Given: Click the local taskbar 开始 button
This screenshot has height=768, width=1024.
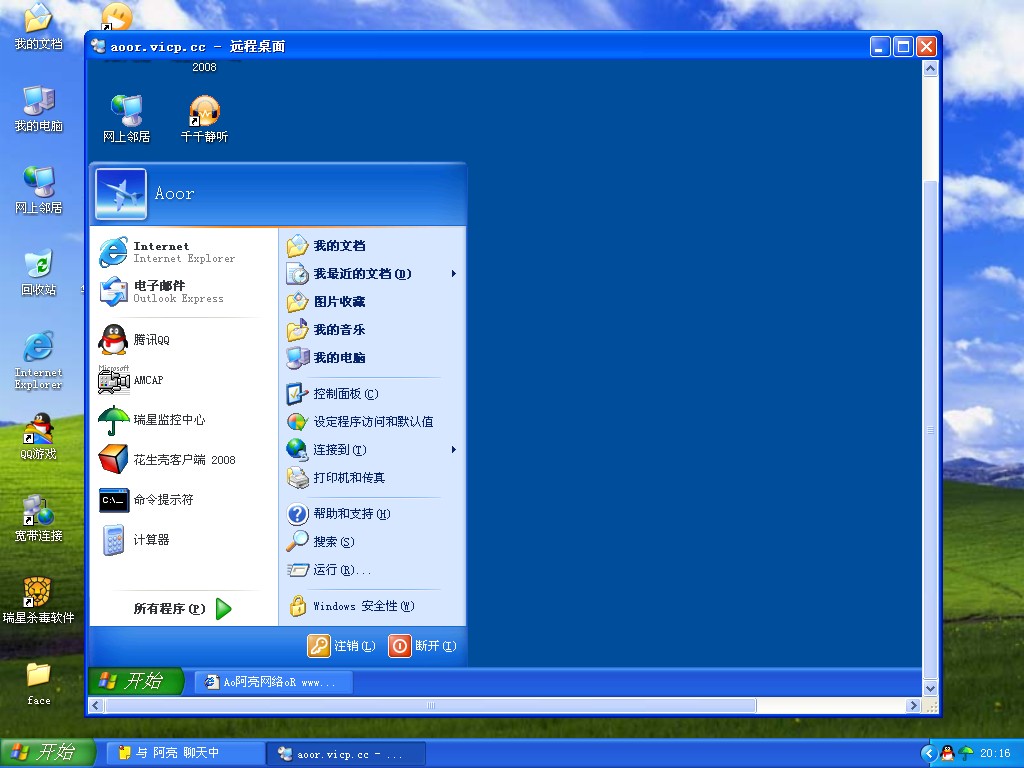Looking at the screenshot, I should click(48, 752).
